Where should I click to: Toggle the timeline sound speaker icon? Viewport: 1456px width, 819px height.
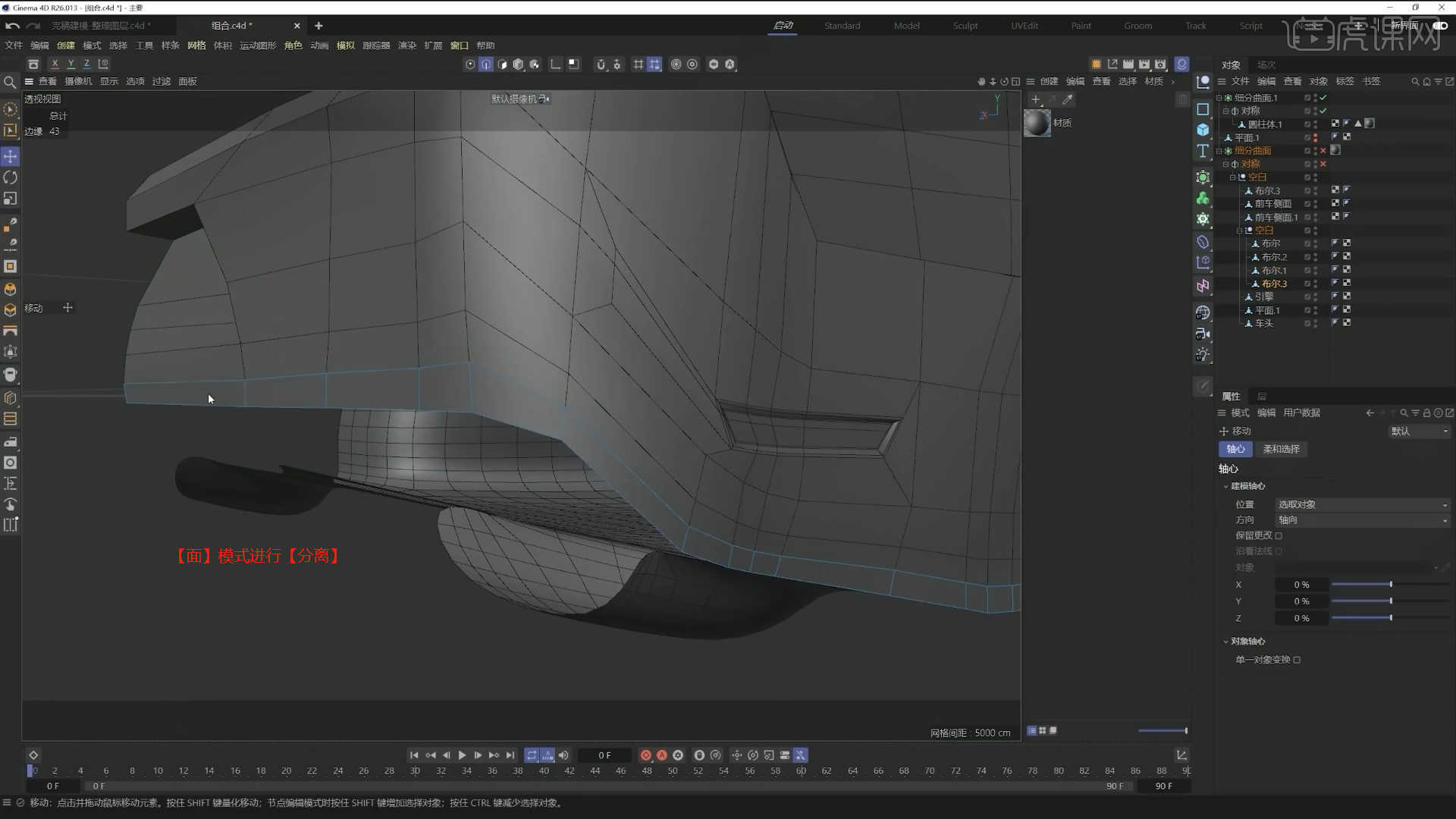563,755
